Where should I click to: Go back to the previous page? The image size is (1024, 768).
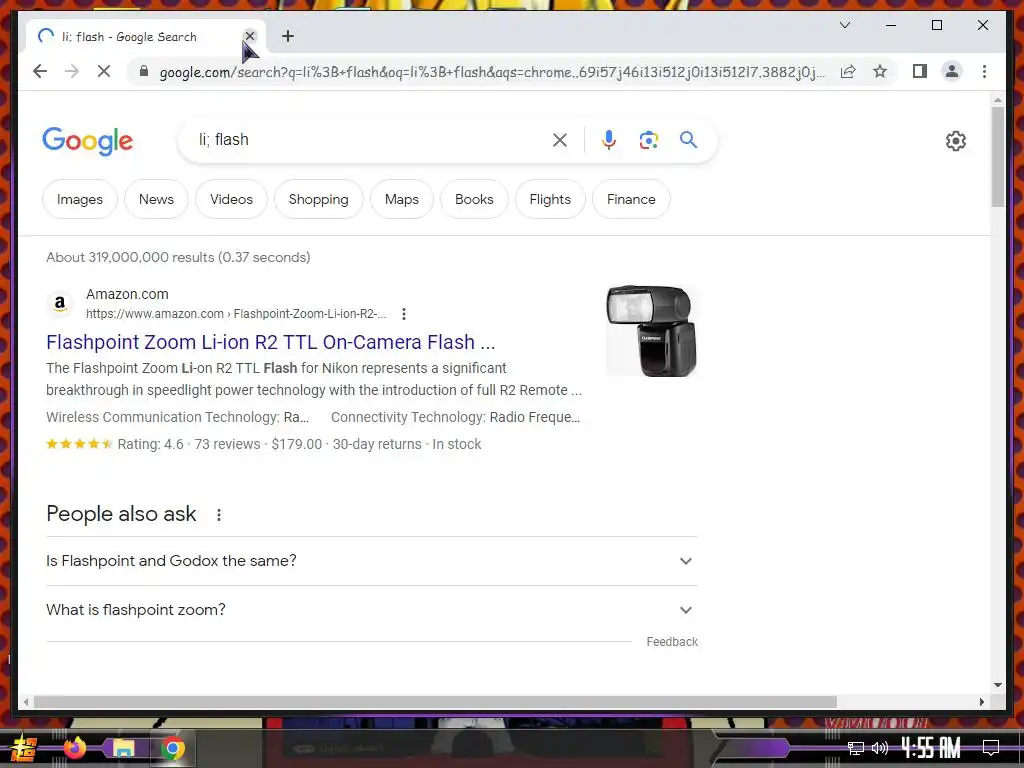tap(40, 71)
